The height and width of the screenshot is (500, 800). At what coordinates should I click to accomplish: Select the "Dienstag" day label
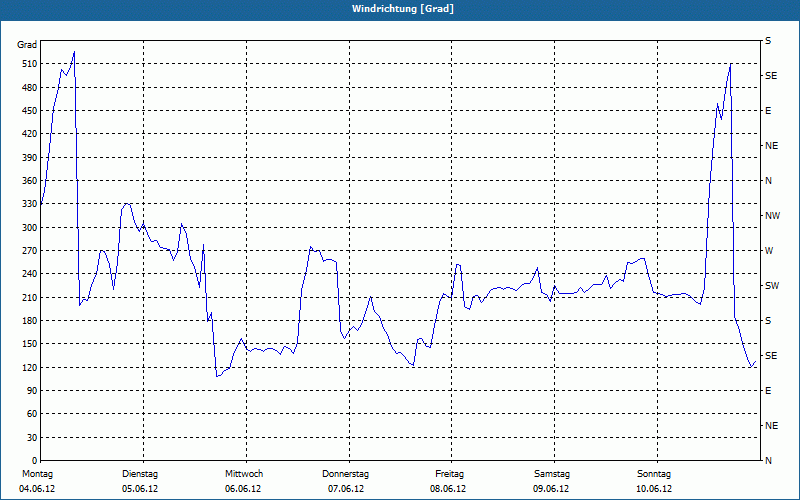tap(140, 474)
